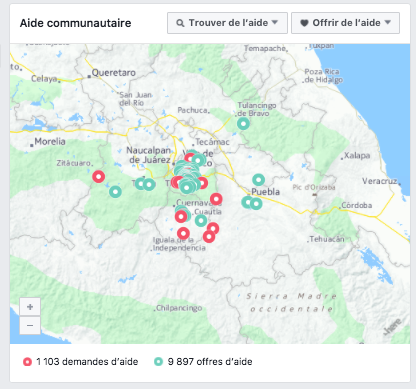Image resolution: width=416 pixels, height=389 pixels.
Task: Select the green marker near Tulancingo de Bravo
Action: click(x=243, y=124)
